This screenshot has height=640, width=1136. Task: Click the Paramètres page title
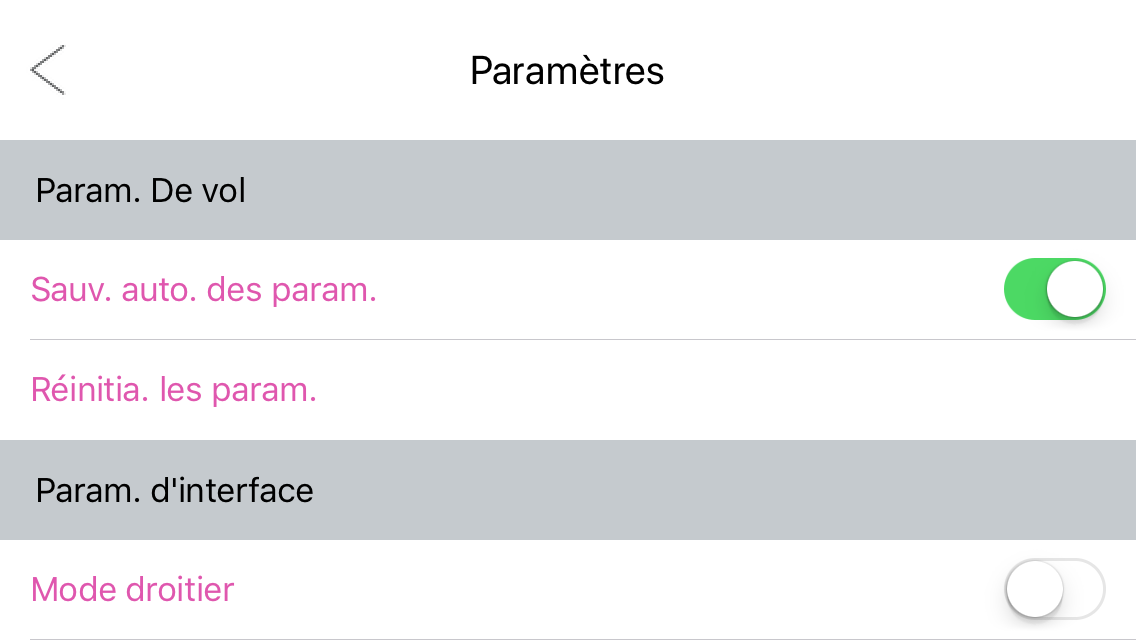pyautogui.click(x=567, y=71)
